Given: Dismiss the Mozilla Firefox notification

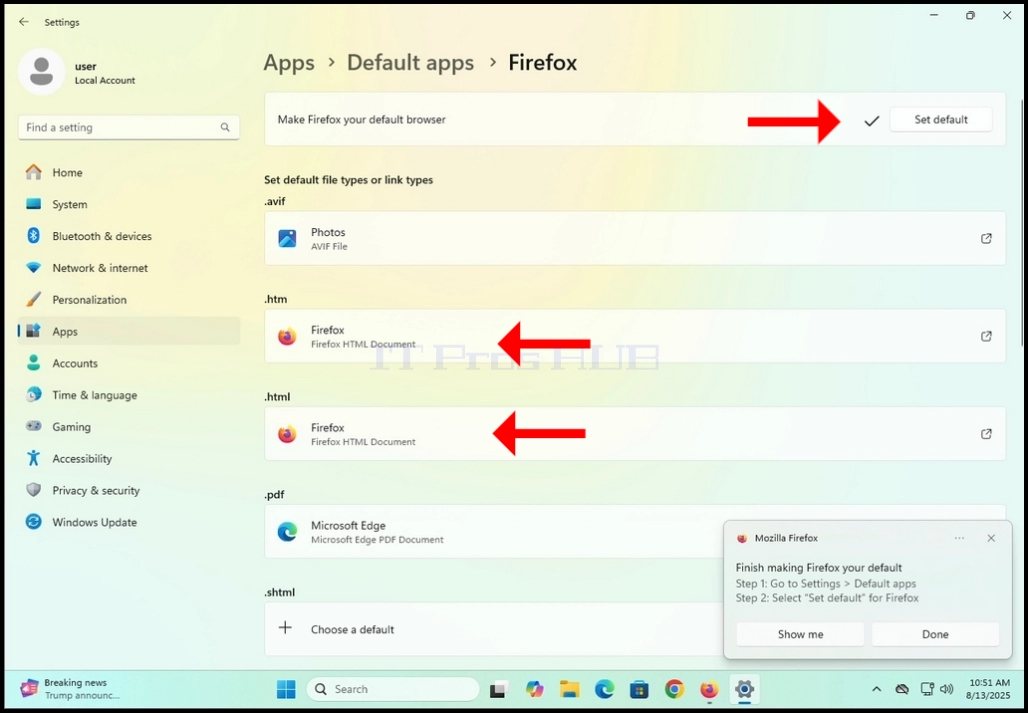Looking at the screenshot, I should [x=991, y=538].
